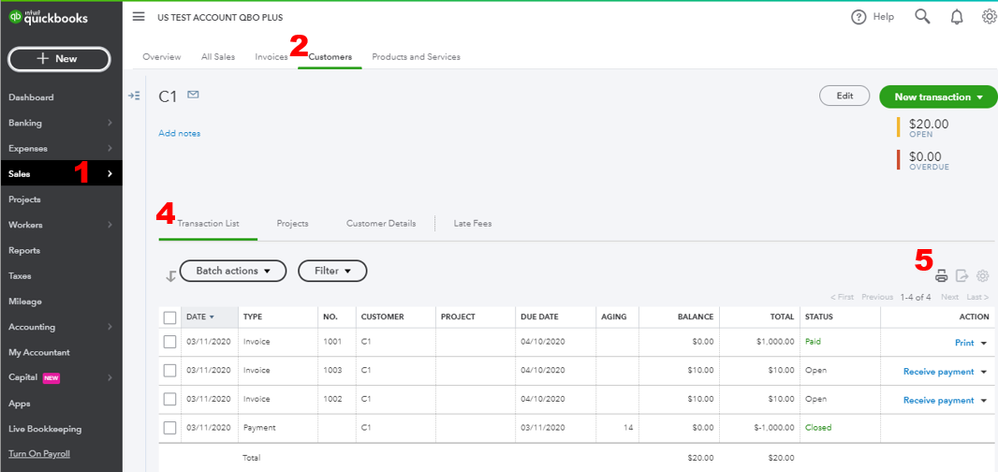
Task: Switch to the All Sales tab
Action: click(x=218, y=57)
